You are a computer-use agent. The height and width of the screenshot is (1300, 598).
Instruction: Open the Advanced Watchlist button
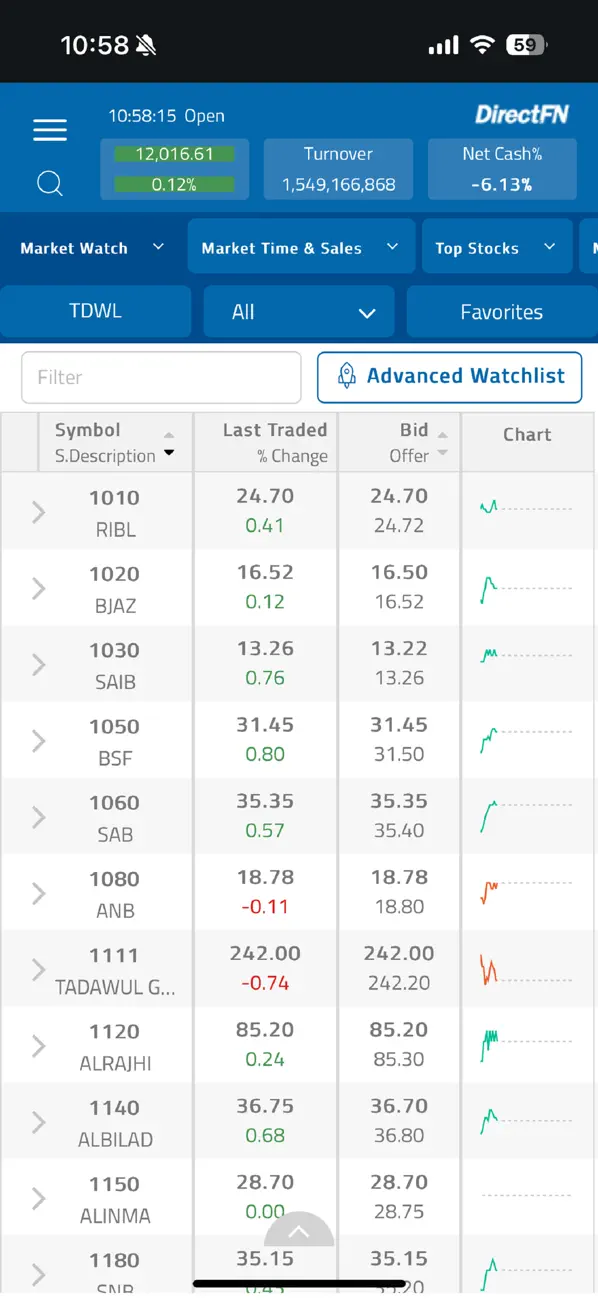(x=450, y=377)
